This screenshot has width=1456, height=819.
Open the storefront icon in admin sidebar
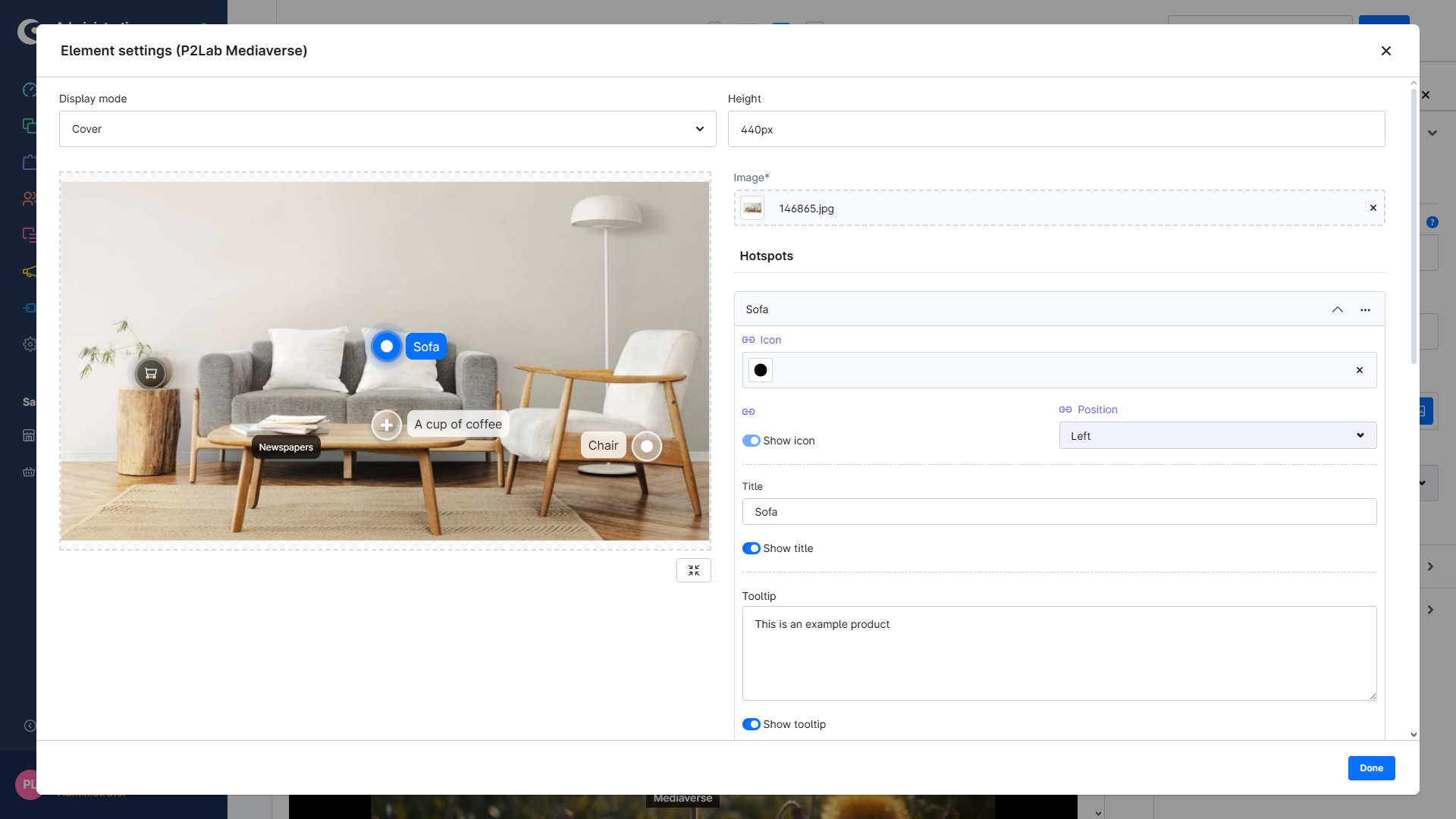pos(29,435)
